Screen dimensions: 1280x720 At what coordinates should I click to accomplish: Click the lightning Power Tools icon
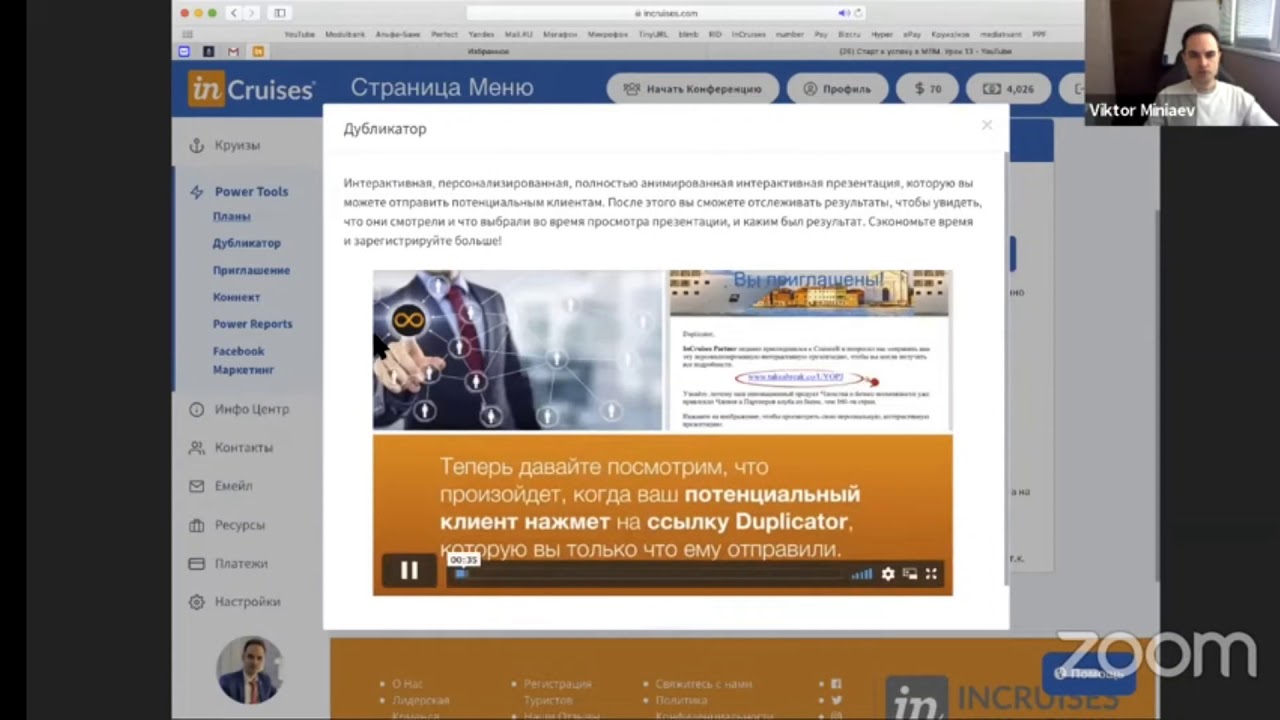[196, 192]
